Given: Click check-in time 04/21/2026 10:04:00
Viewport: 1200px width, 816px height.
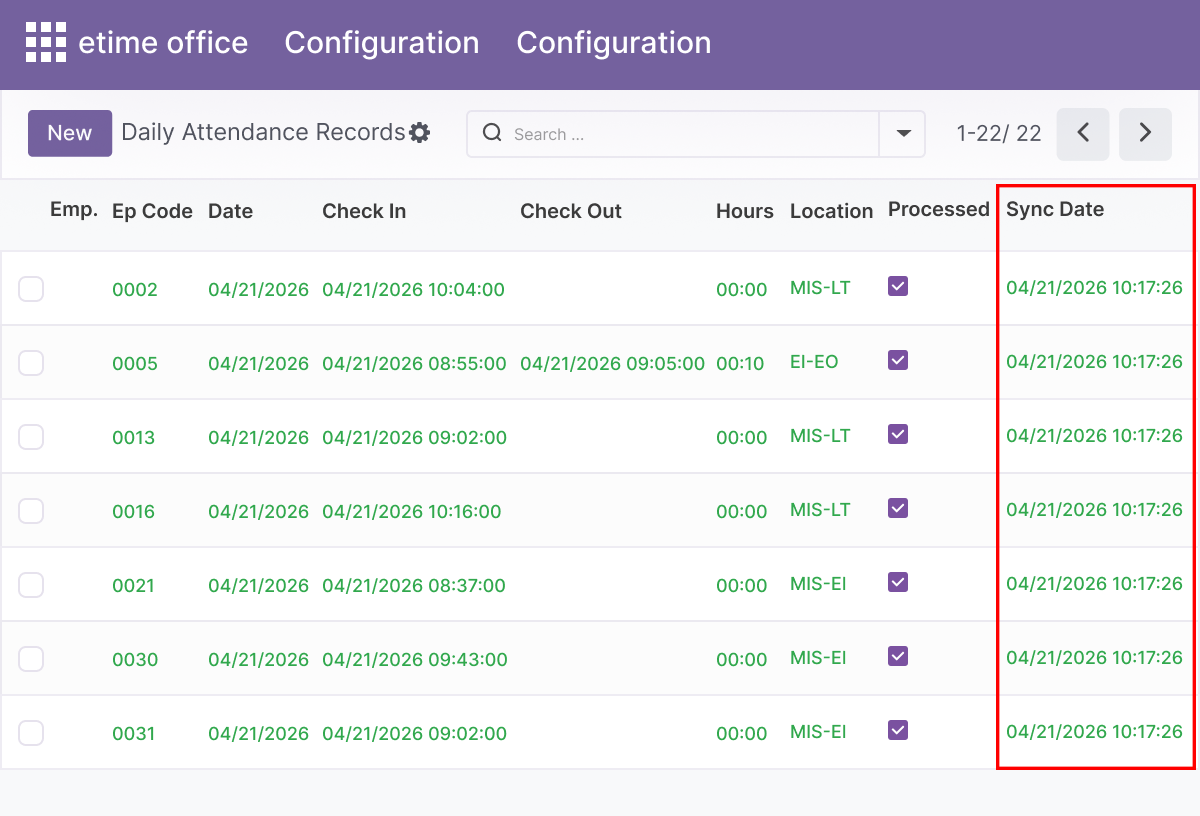Looking at the screenshot, I should (x=413, y=290).
